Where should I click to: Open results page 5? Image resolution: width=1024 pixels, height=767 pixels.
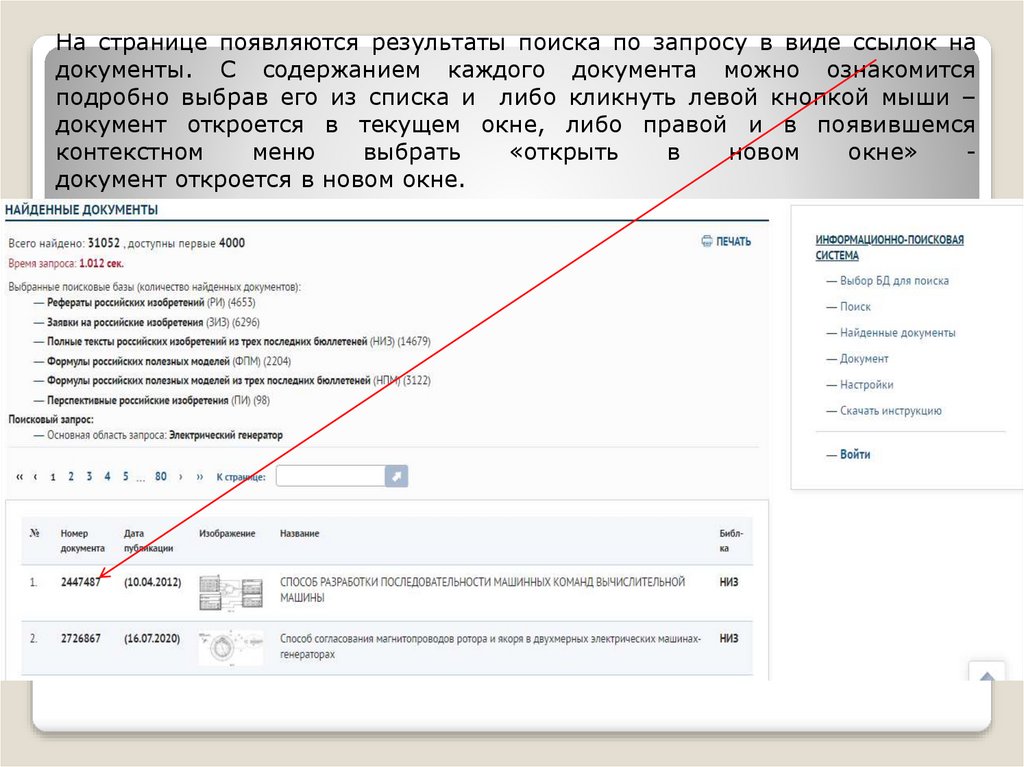click(125, 477)
